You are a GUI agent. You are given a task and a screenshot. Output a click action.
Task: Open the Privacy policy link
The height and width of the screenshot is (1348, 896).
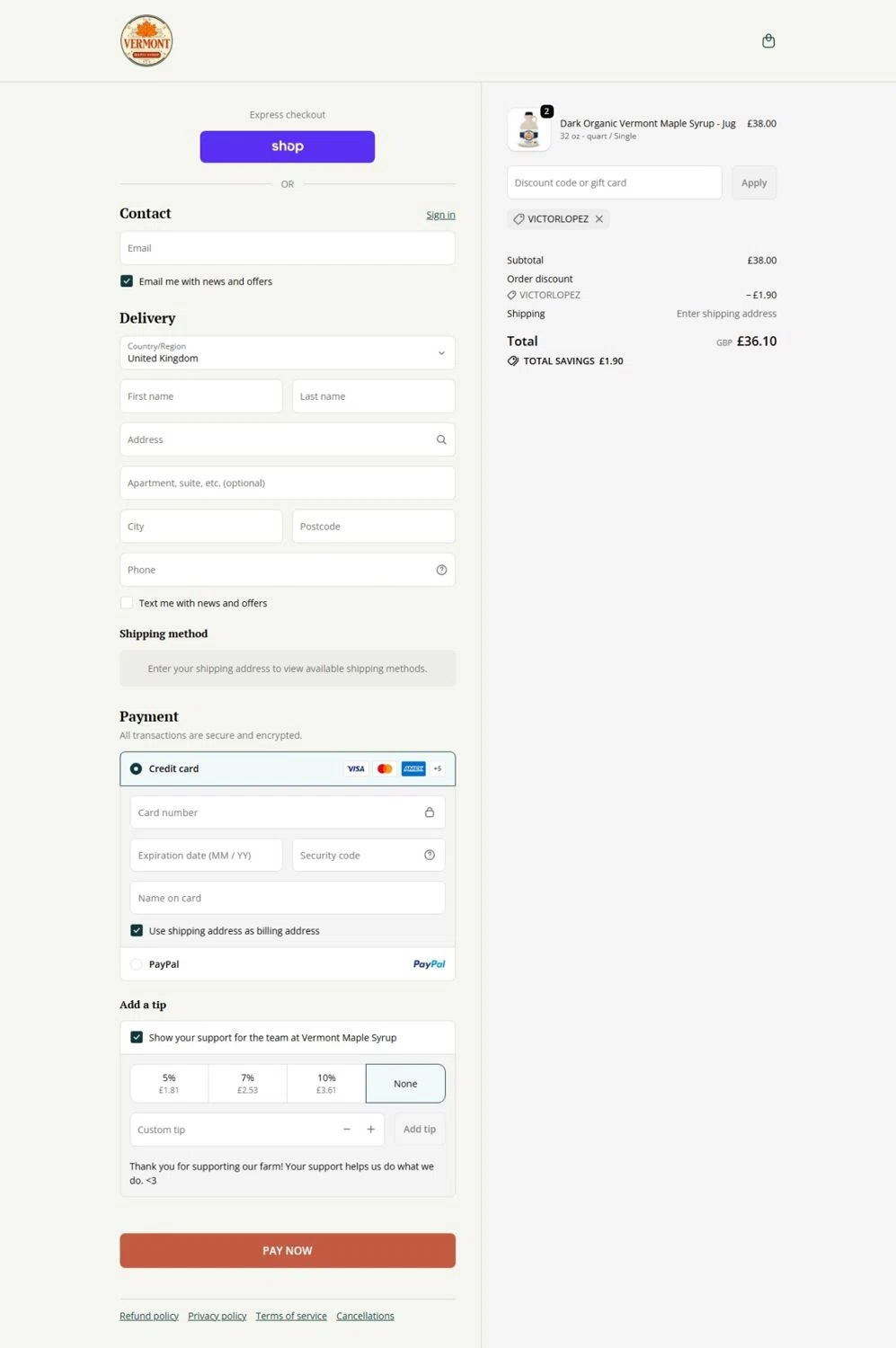217,1316
